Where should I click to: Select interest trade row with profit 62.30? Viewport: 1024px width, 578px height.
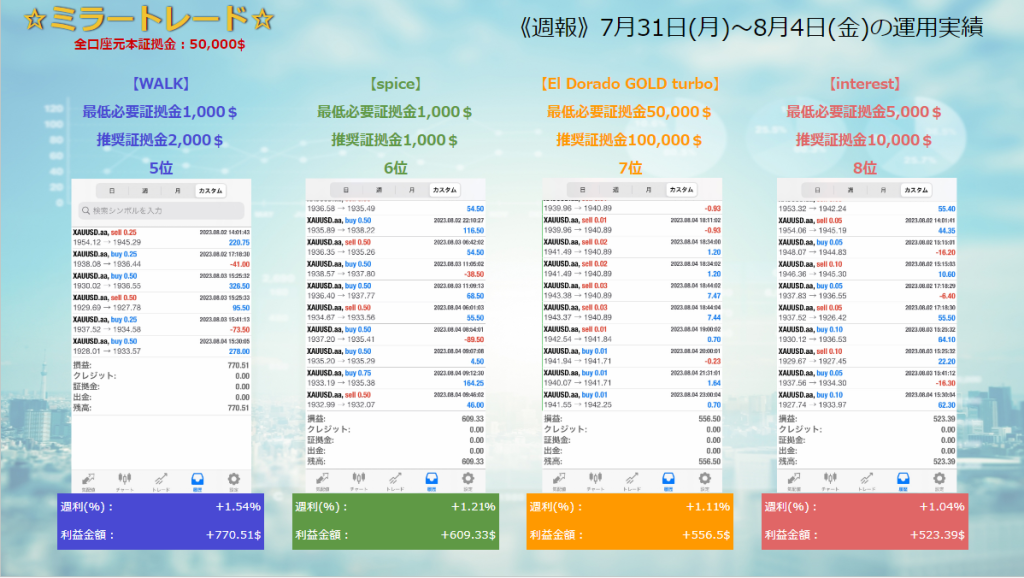(867, 400)
